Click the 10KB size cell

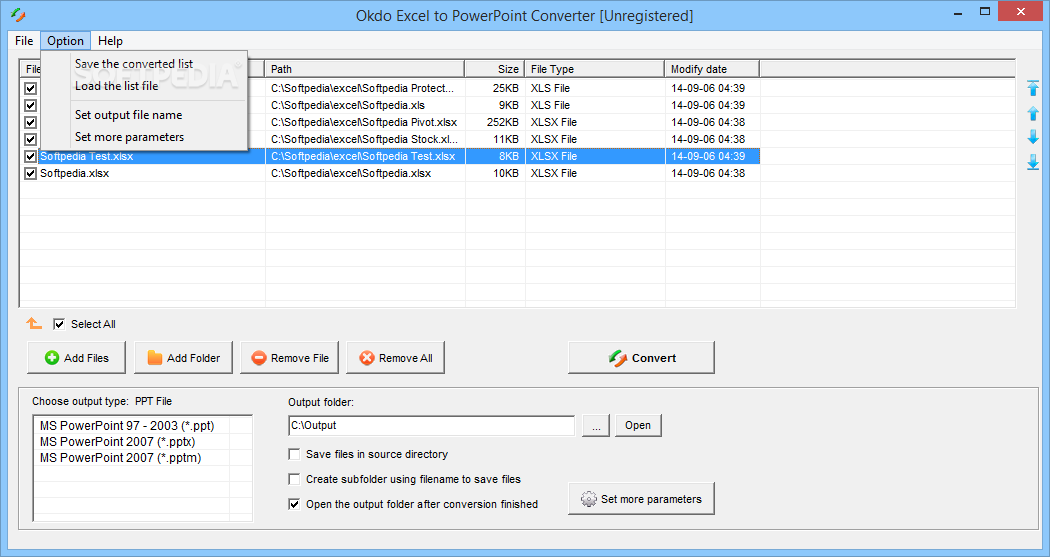(506, 173)
